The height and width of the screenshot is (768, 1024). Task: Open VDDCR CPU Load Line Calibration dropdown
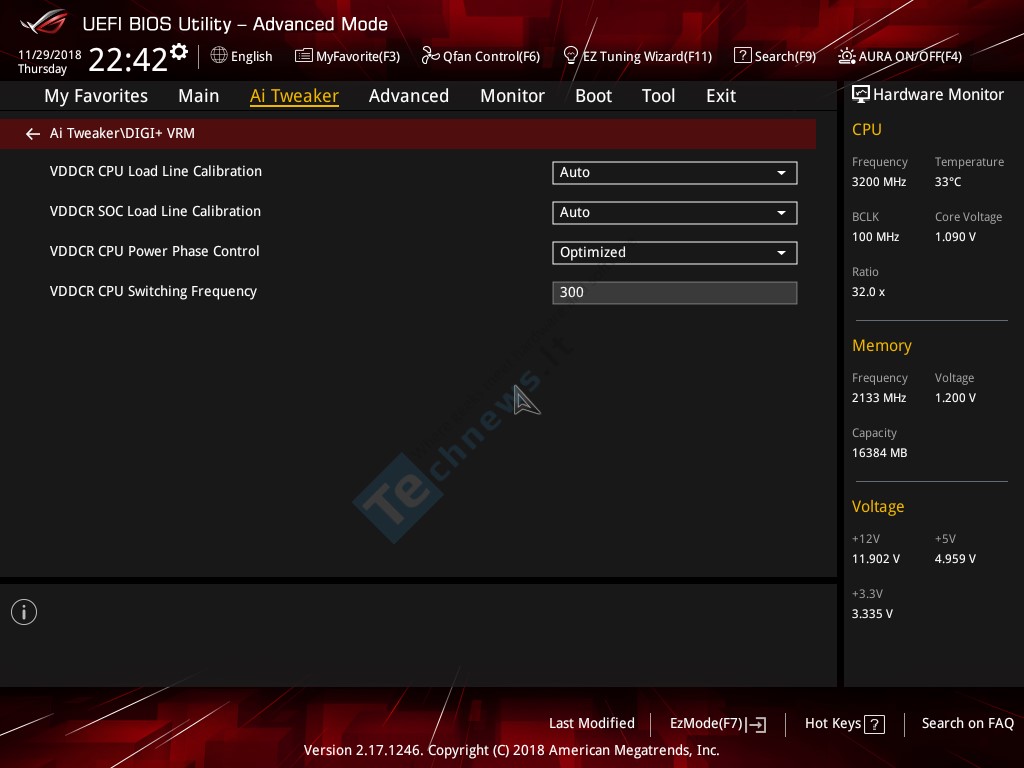675,172
